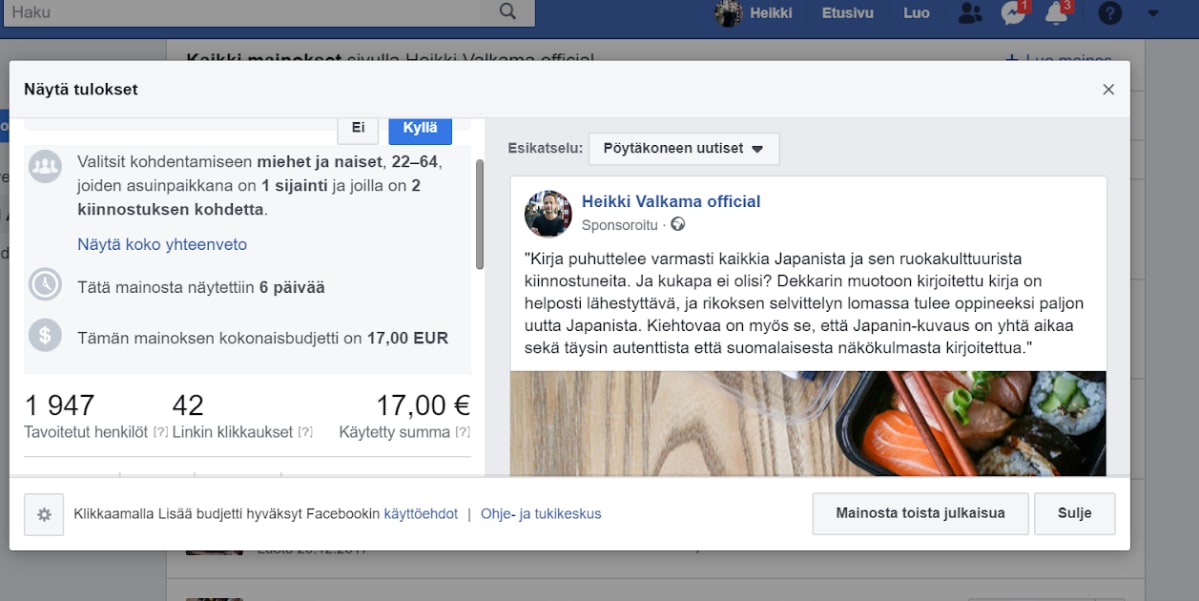This screenshot has height=601, width=1199.
Task: Click the 17,00 € spent amount
Action: (423, 405)
